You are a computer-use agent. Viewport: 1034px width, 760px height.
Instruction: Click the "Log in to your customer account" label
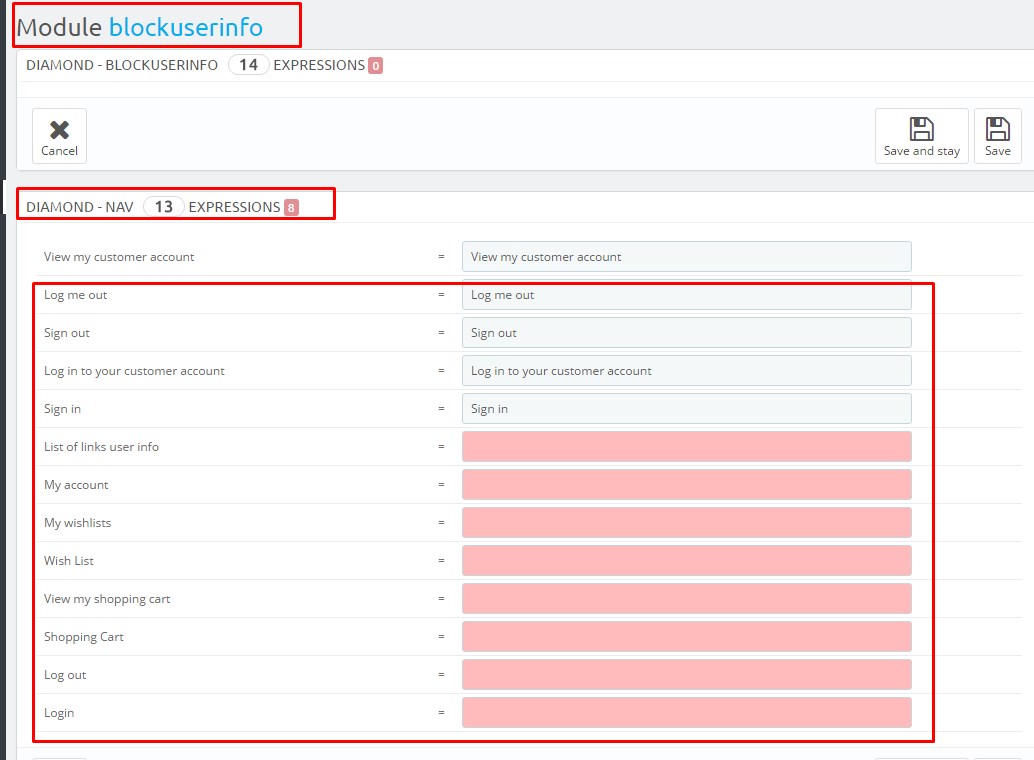click(134, 371)
